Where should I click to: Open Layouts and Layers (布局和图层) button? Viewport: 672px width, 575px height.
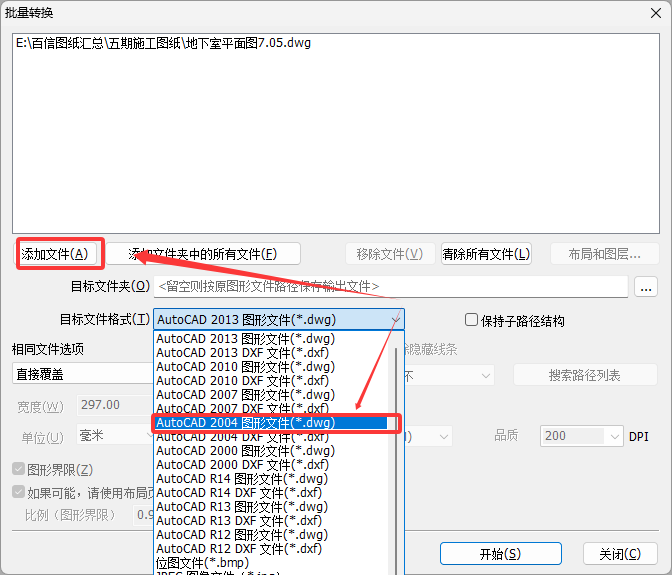click(605, 254)
